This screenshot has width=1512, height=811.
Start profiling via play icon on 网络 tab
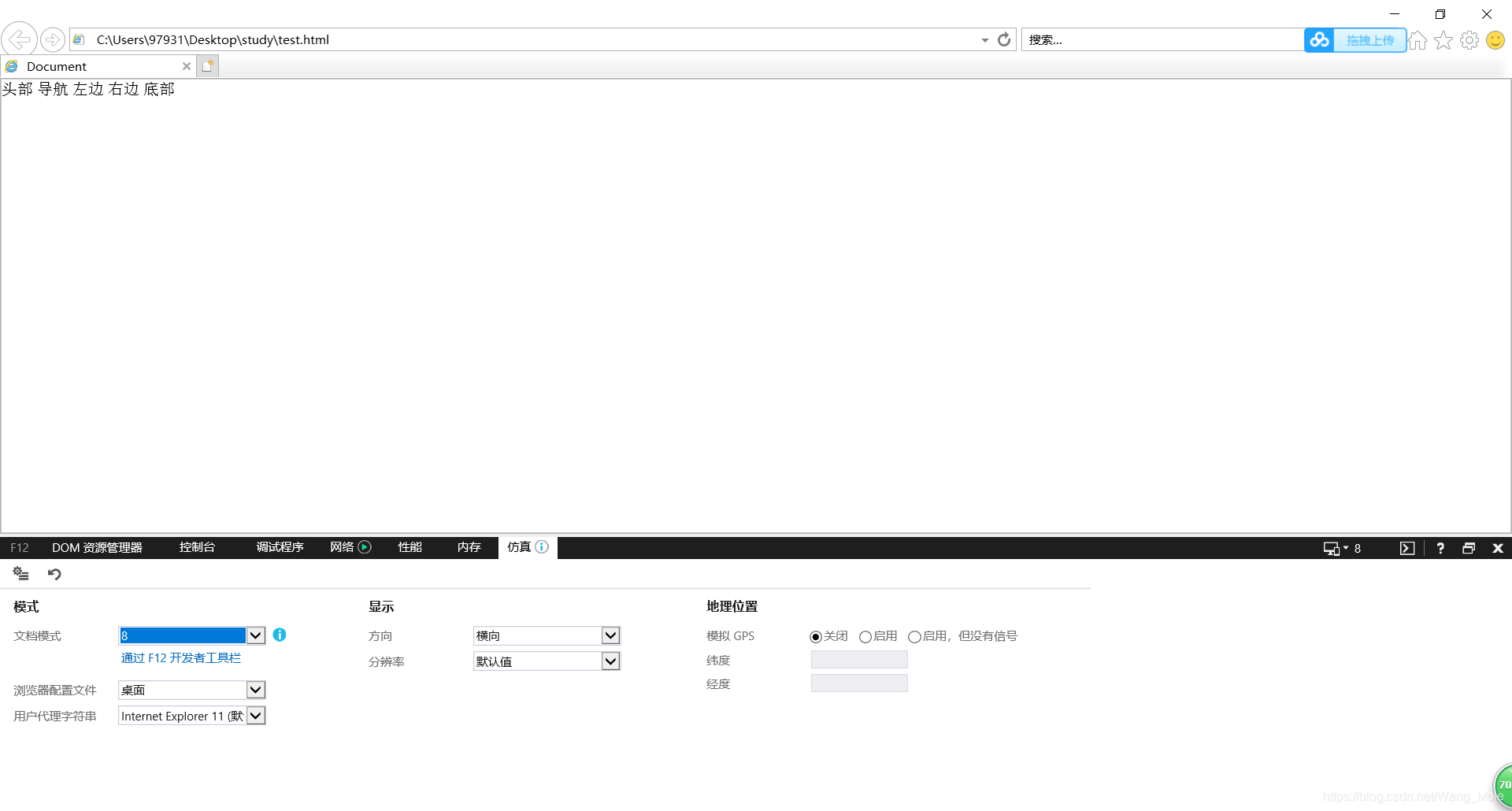tap(365, 546)
